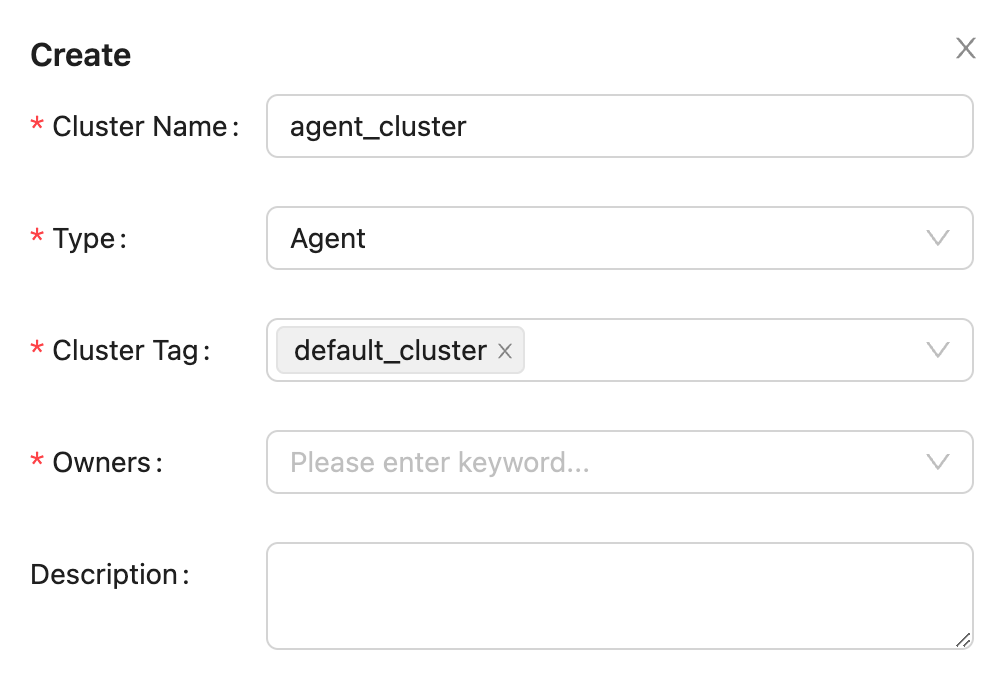
Task: Click the red asterisk beside Type
Action: [38, 238]
